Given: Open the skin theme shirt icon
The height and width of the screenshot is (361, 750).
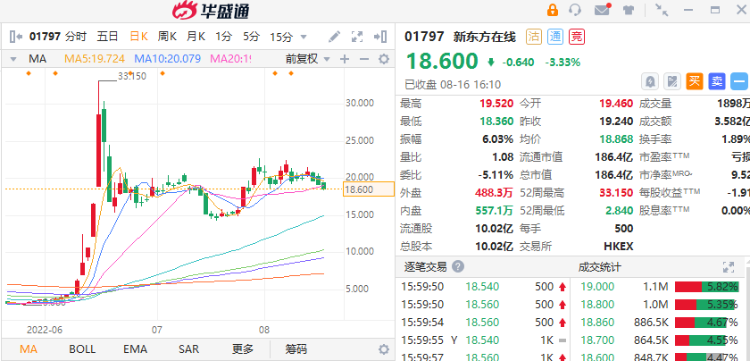Looking at the screenshot, I should click(628, 10).
